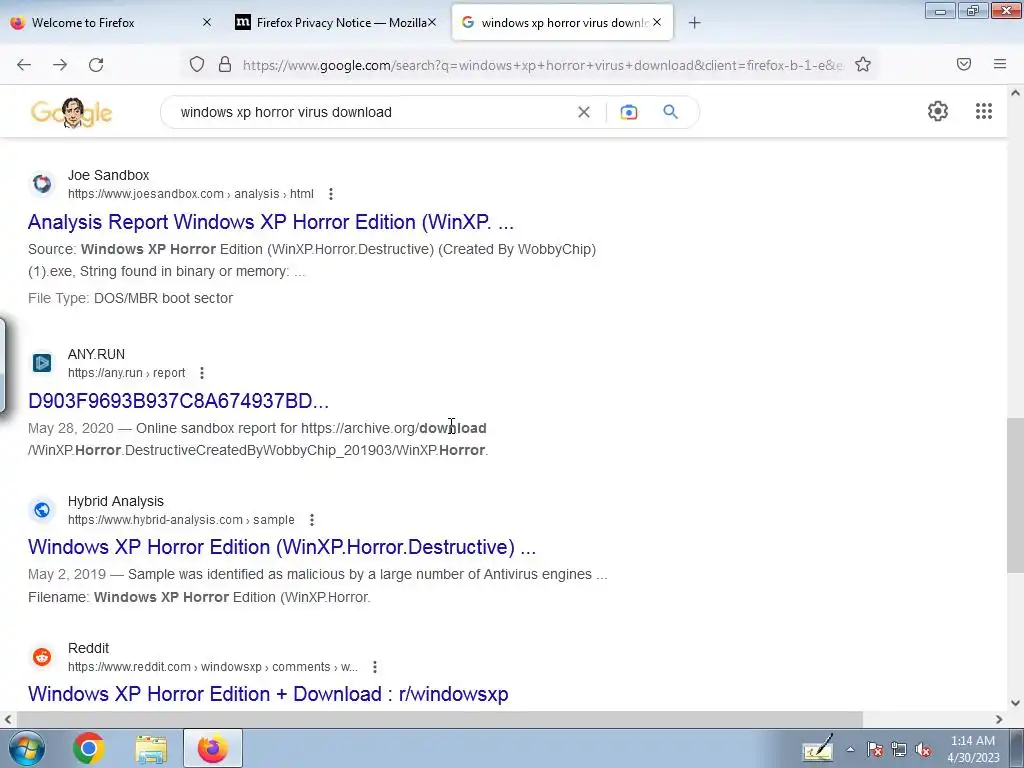This screenshot has height=768, width=1024.
Task: Open Windows XP Horror Edition Hybrid Analysis link
Action: click(x=282, y=547)
